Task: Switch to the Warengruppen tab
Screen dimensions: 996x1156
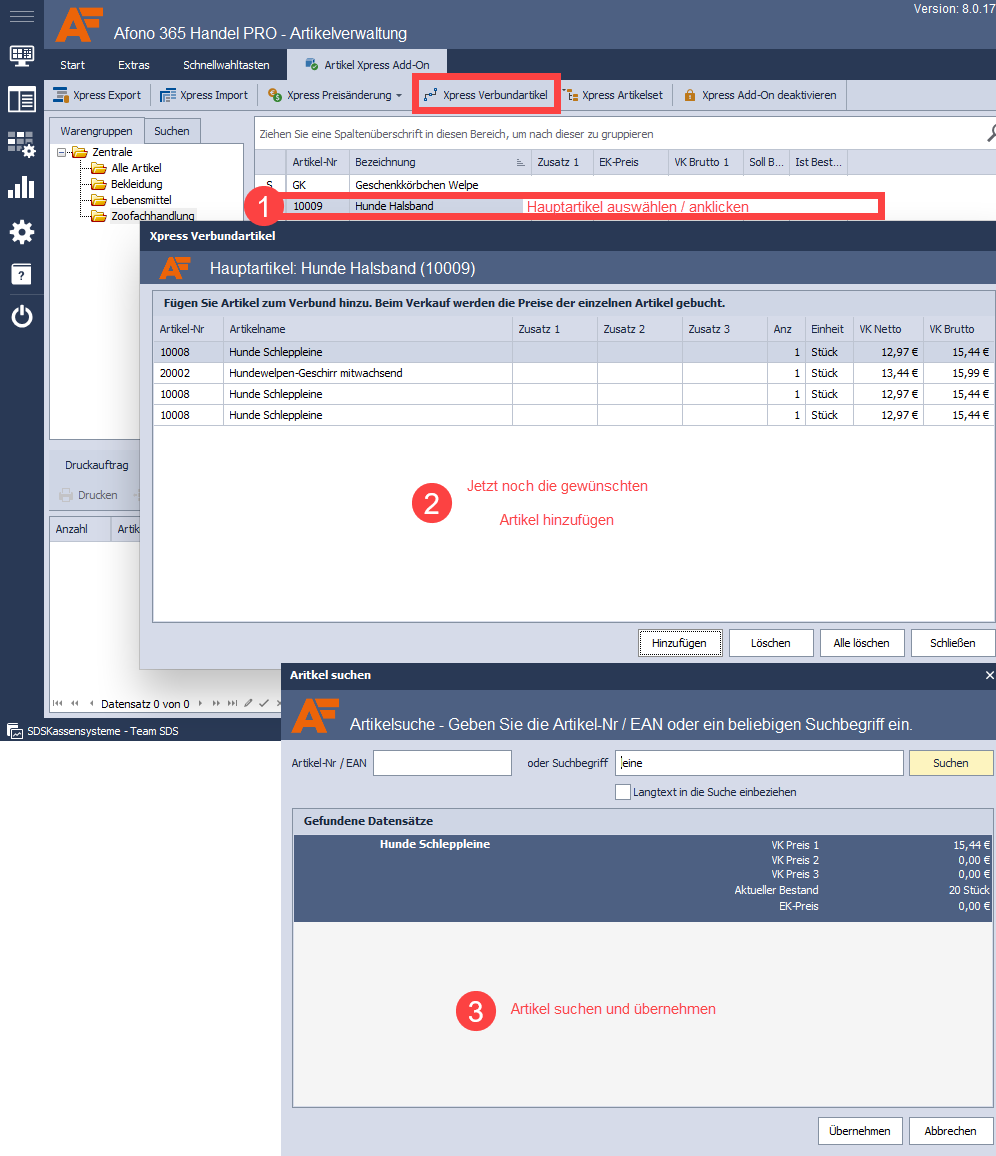Action: click(x=97, y=131)
